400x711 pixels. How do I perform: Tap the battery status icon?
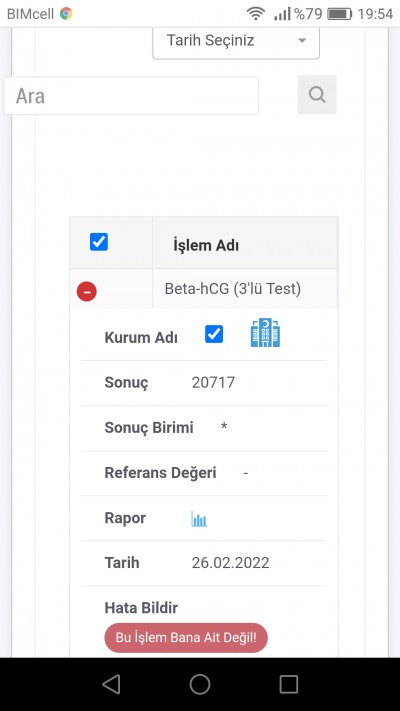pyautogui.click(x=340, y=14)
